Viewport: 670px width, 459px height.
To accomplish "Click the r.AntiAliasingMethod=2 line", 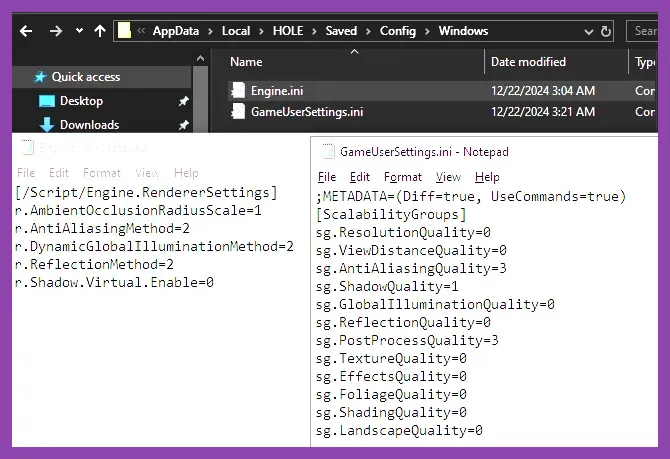I will click(102, 229).
